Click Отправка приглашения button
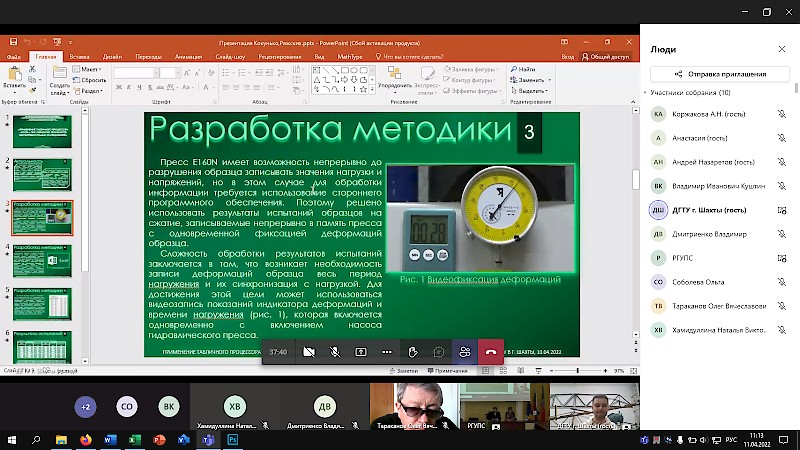Screen dimensions: 800x450 pos(721,74)
